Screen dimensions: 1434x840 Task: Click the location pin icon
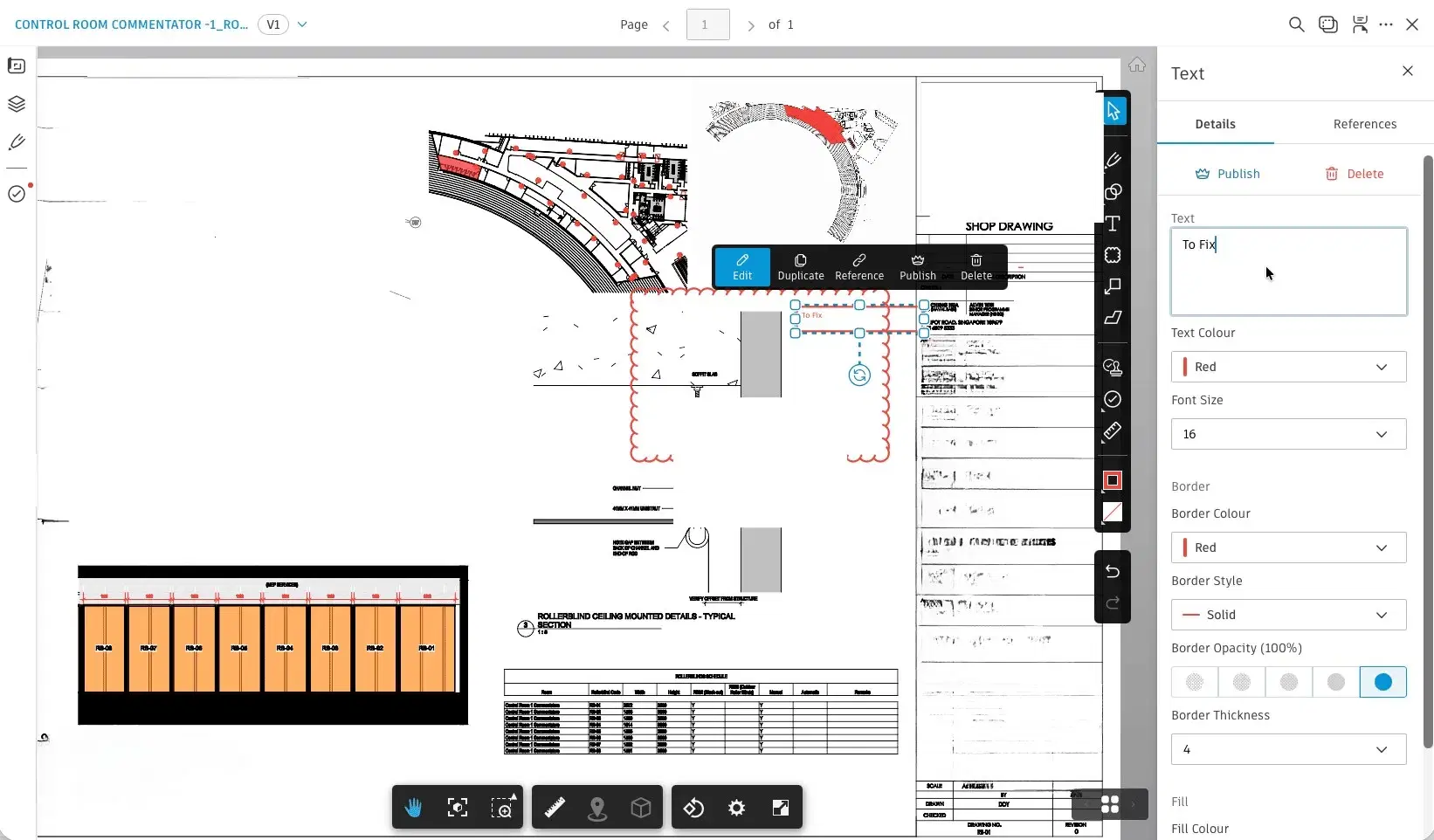(597, 808)
